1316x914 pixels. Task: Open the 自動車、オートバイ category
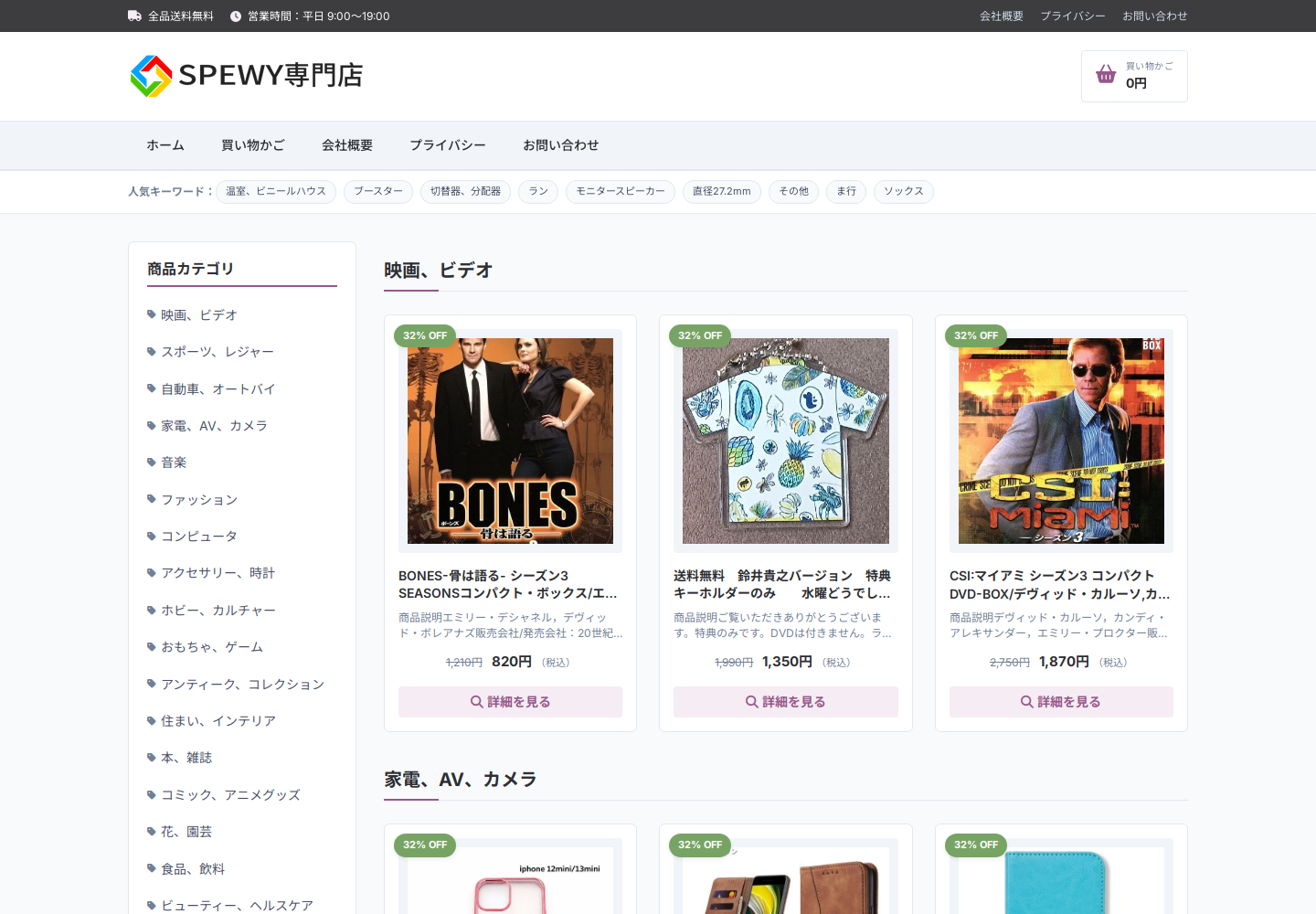point(218,388)
